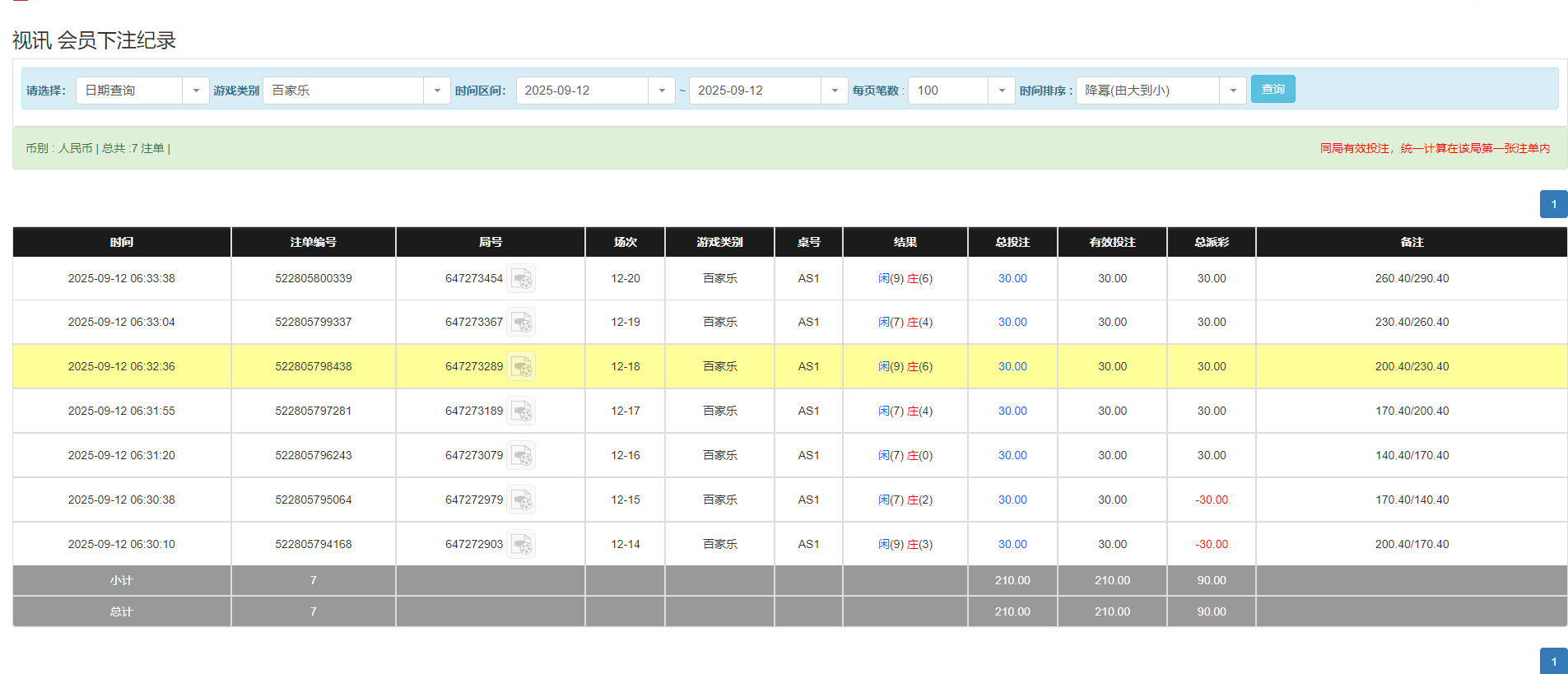Click total bet 30.00 link for order 522805800339
The width and height of the screenshot is (1568, 674).
(x=1012, y=279)
